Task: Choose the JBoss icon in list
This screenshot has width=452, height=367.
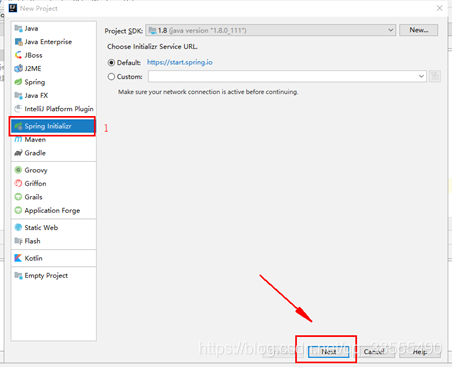Action: point(18,55)
